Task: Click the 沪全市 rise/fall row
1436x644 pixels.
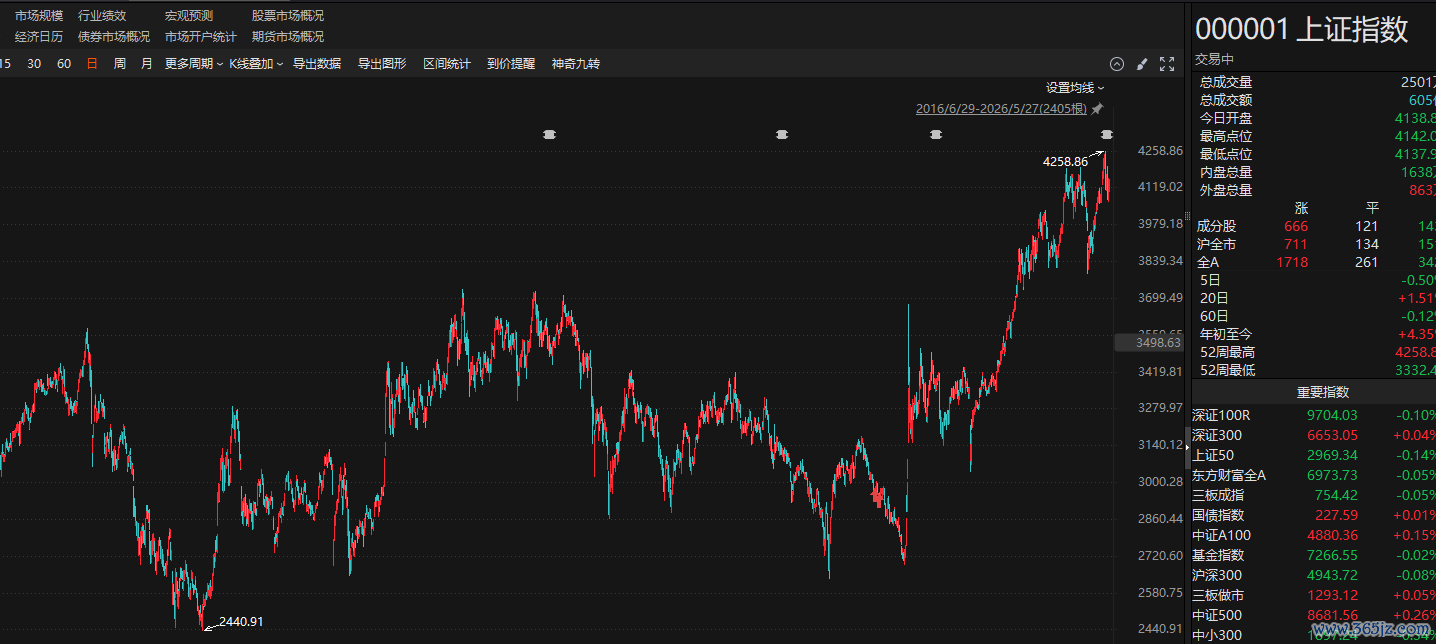Action: coord(1316,244)
